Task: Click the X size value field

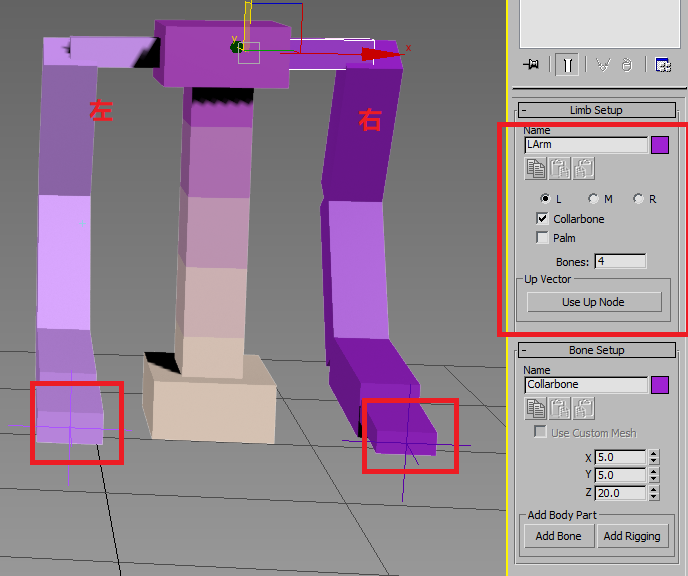Action: [x=620, y=457]
